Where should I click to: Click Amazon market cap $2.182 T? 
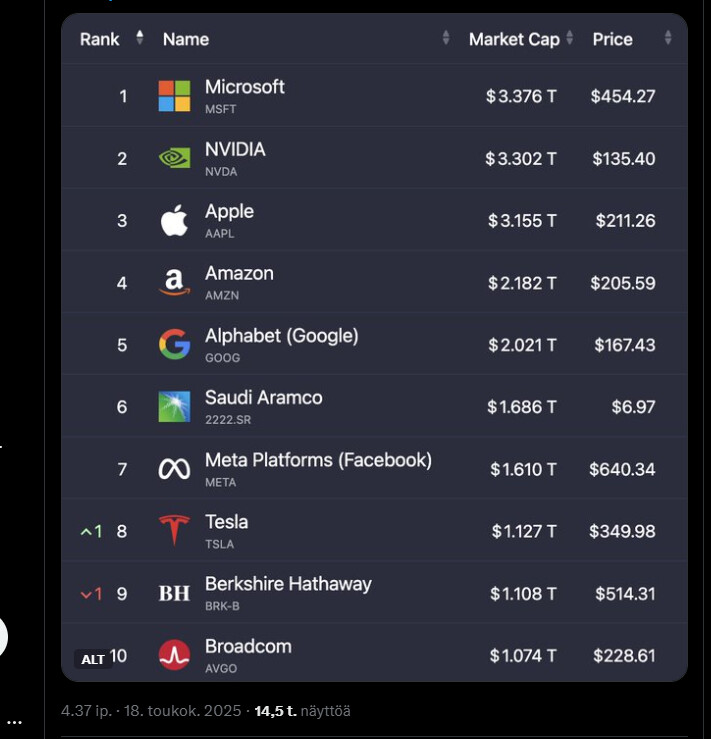(522, 283)
